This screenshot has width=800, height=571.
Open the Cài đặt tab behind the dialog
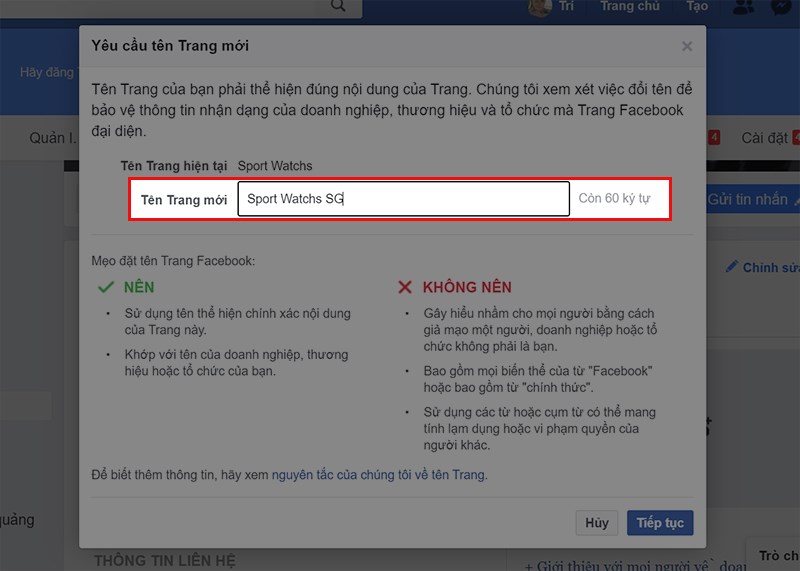764,138
